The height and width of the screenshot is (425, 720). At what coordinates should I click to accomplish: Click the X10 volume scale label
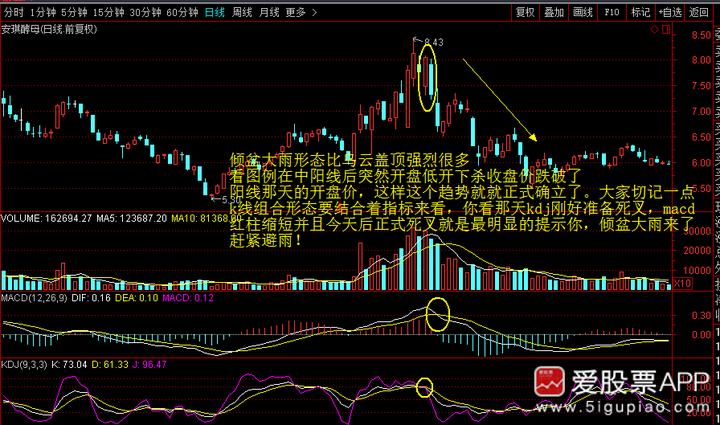click(x=682, y=283)
